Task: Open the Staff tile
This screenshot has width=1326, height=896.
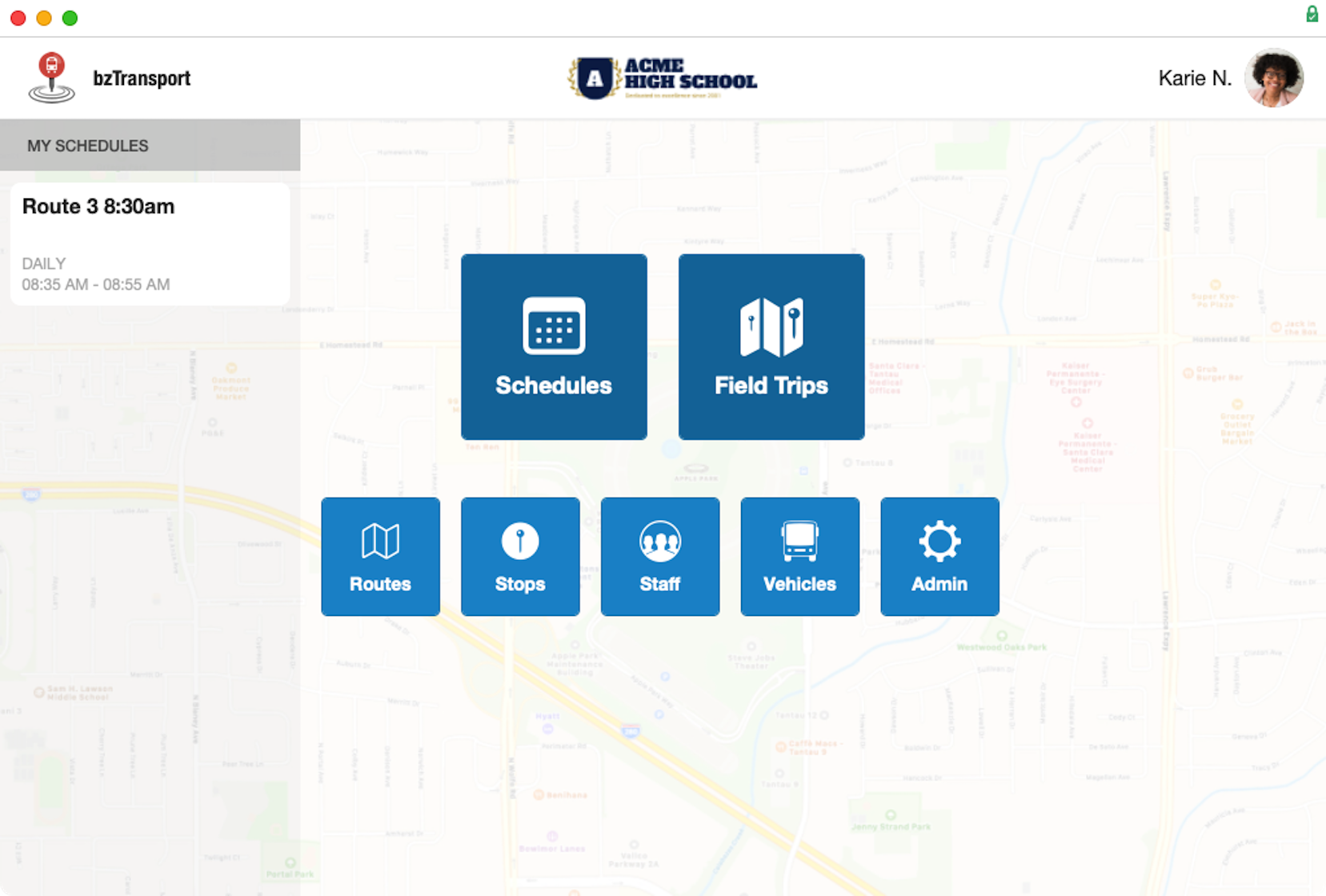Action: [x=660, y=557]
